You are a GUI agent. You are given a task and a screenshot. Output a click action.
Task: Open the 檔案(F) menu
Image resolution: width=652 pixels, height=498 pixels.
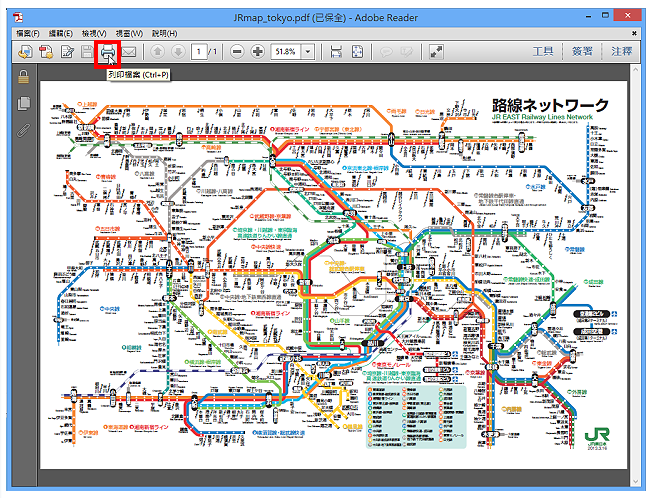(x=27, y=33)
